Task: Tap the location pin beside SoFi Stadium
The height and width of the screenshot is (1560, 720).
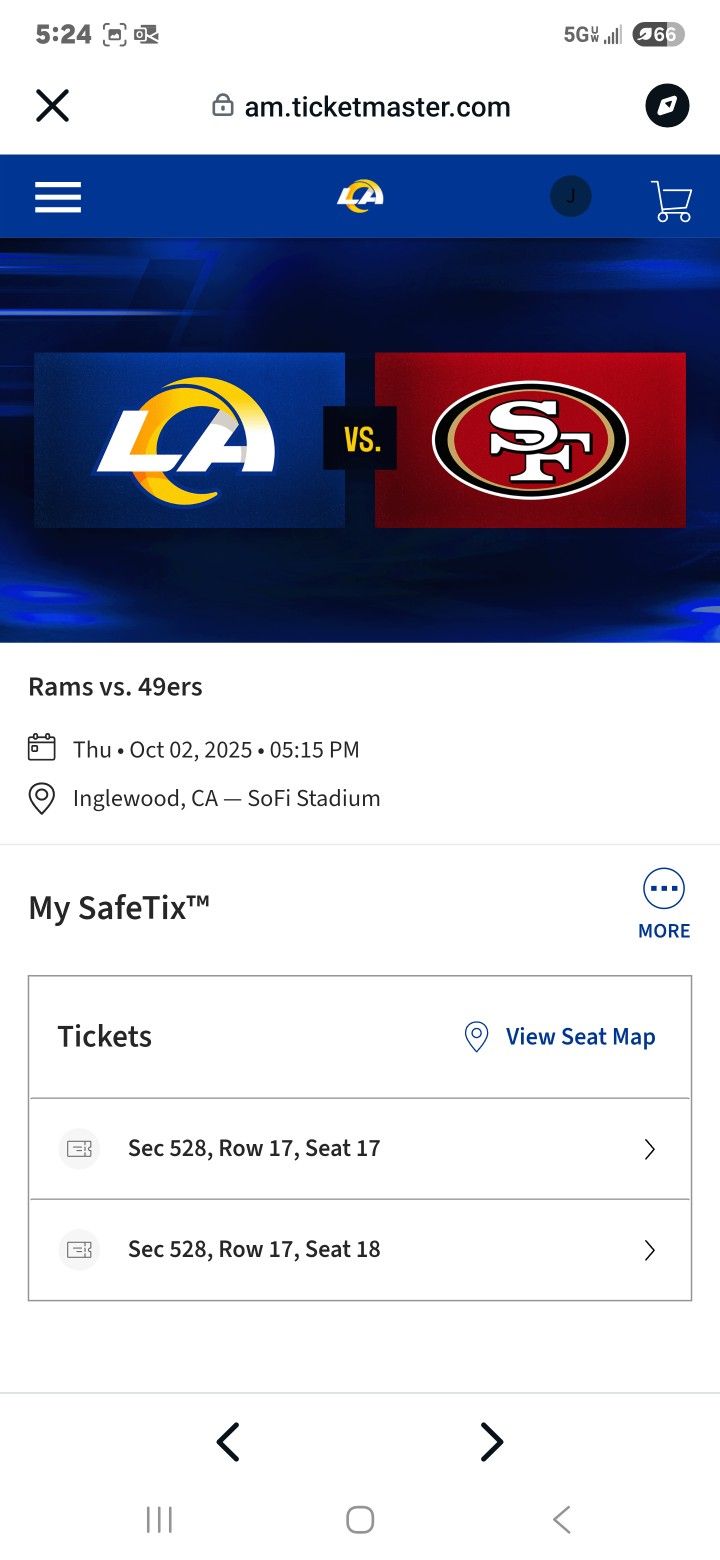Action: (x=41, y=799)
